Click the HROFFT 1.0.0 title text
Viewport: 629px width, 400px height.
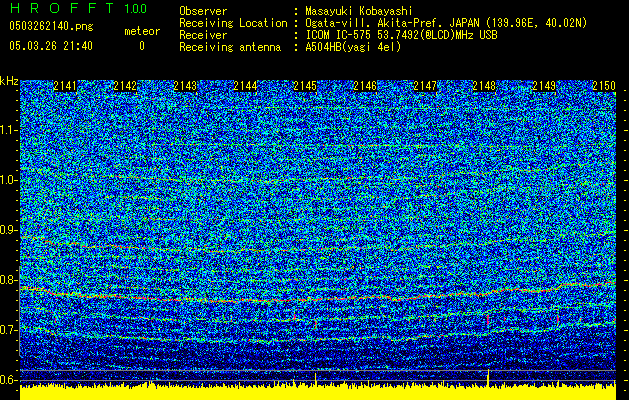click(78, 8)
